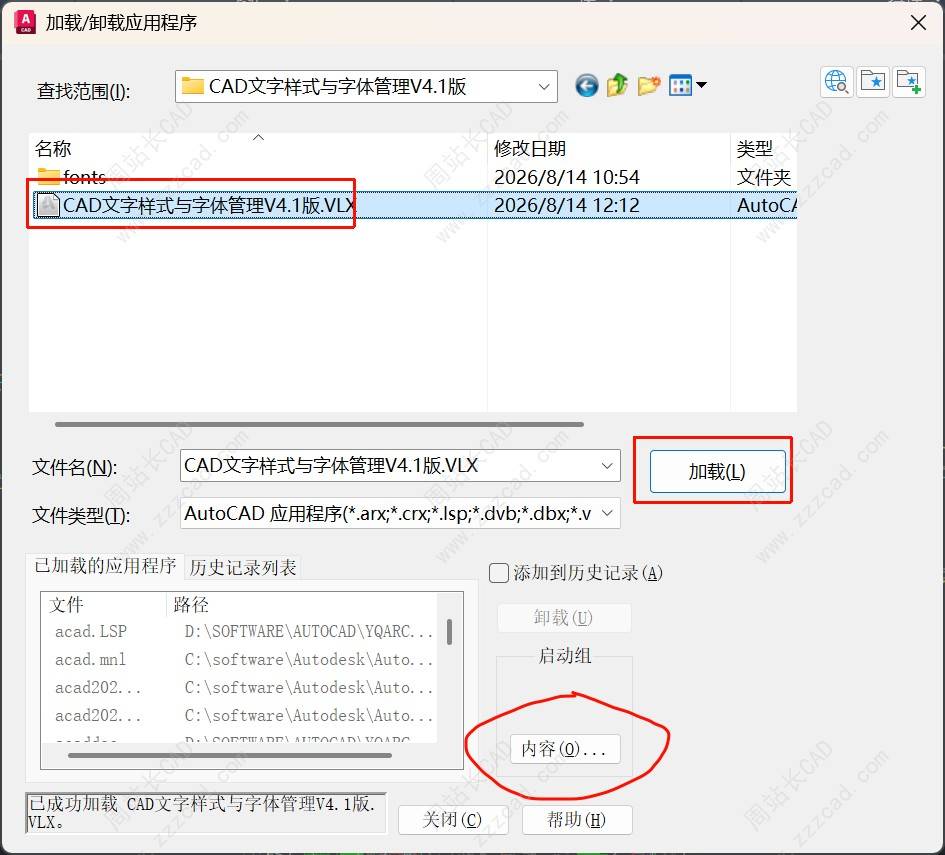Viewport: 945px width, 855px height.
Task: Click the loaded applications vertical scrollbar
Action: coord(450,632)
